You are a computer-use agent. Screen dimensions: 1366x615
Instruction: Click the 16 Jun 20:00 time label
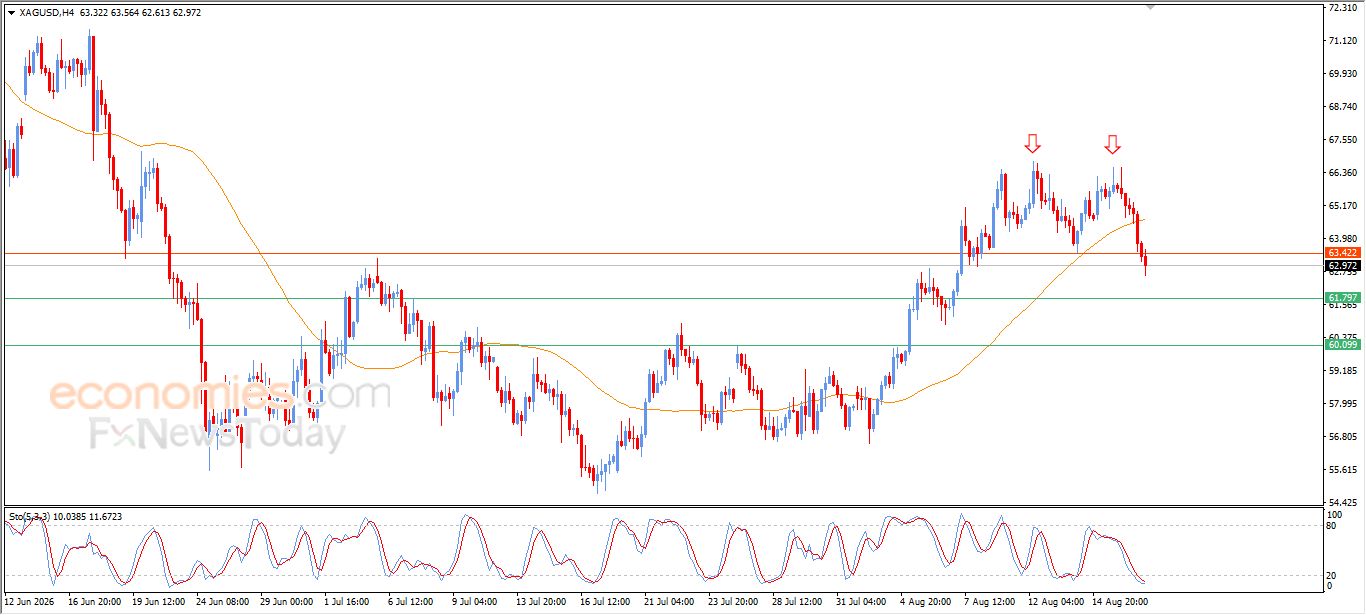pos(95,603)
